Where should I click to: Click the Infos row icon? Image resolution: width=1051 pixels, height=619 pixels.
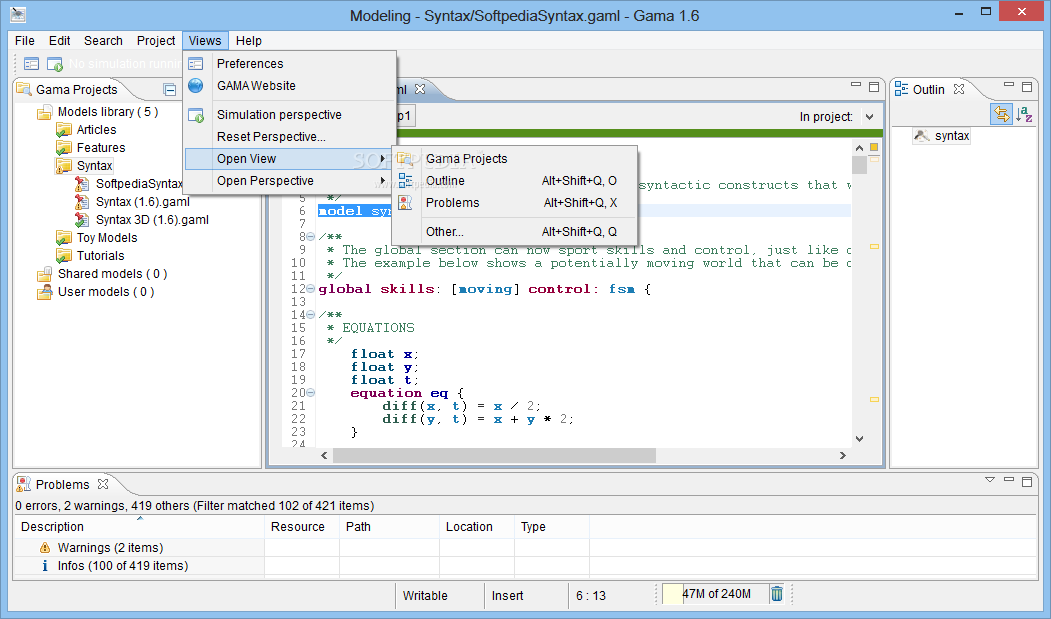click(x=45, y=566)
